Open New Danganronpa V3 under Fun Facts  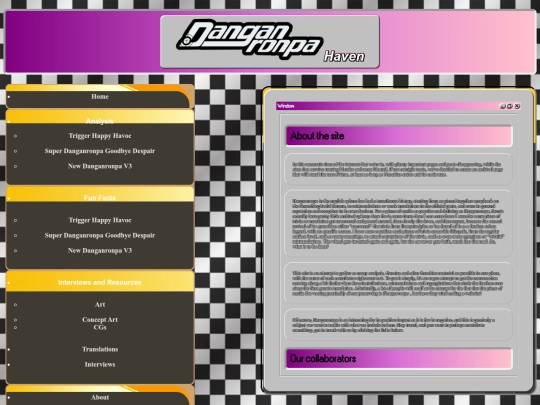(100, 250)
